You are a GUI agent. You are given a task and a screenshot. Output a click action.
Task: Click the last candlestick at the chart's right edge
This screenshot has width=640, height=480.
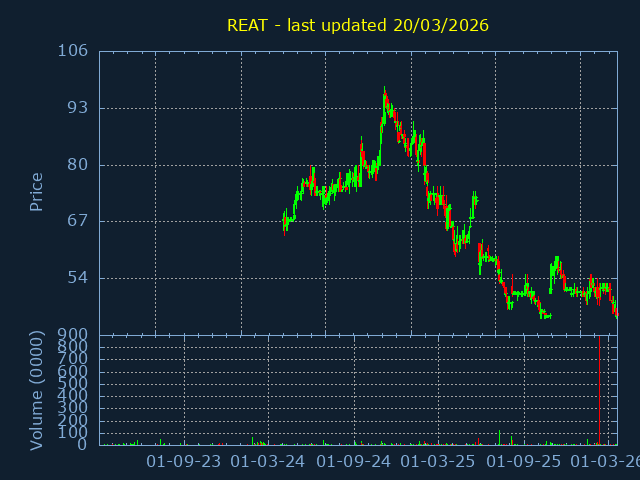click(616, 312)
